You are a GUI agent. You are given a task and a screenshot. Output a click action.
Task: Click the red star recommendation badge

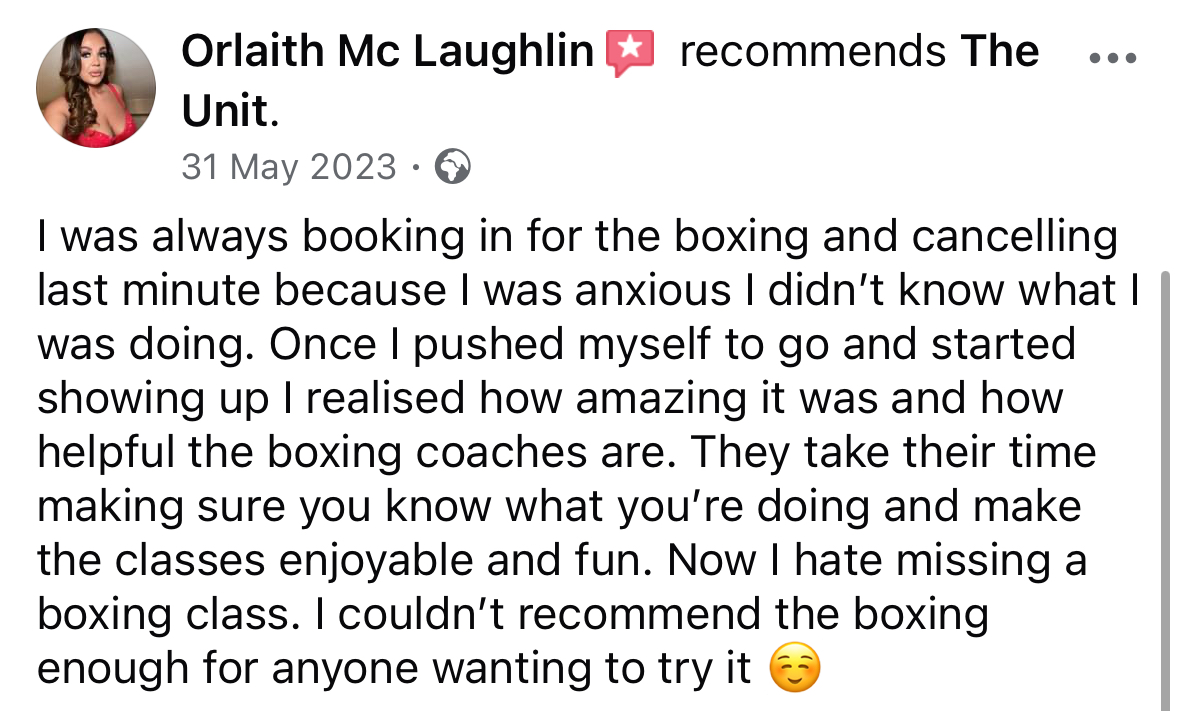(630, 52)
